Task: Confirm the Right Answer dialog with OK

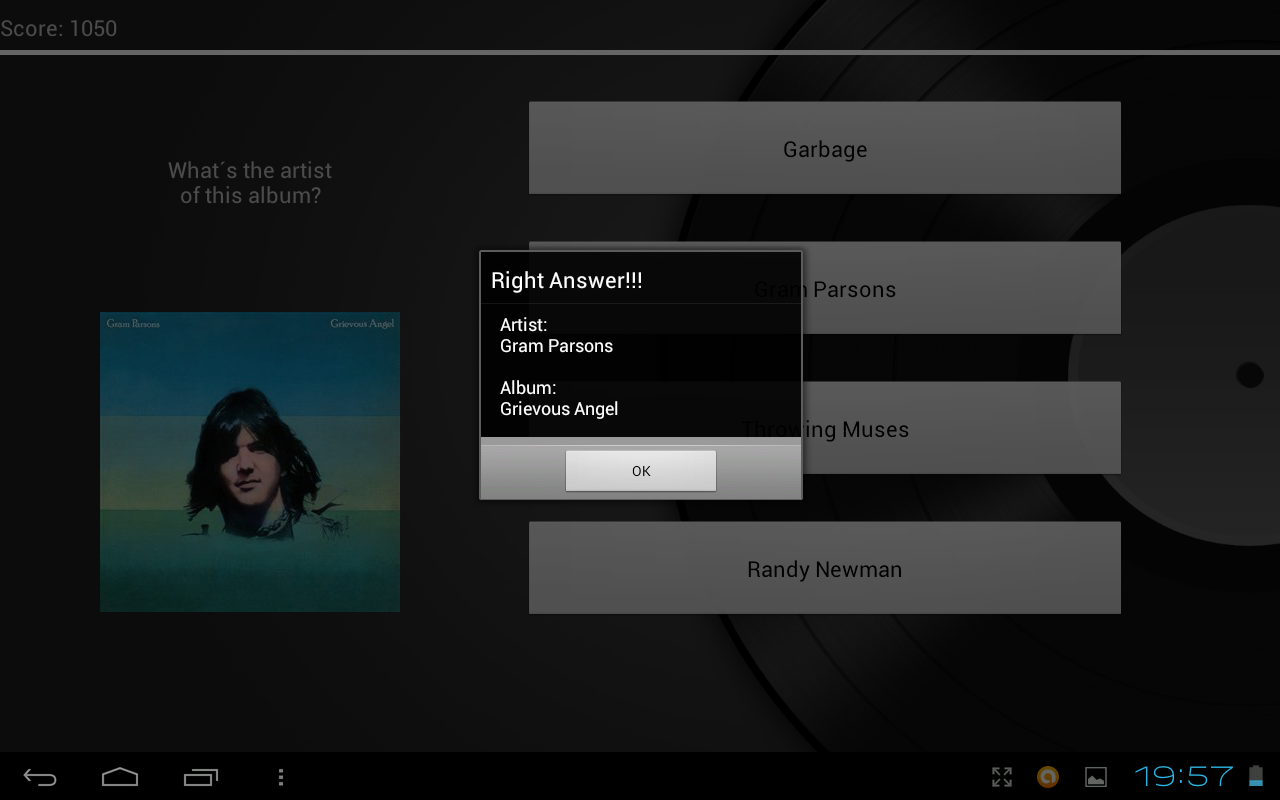Action: (x=641, y=471)
